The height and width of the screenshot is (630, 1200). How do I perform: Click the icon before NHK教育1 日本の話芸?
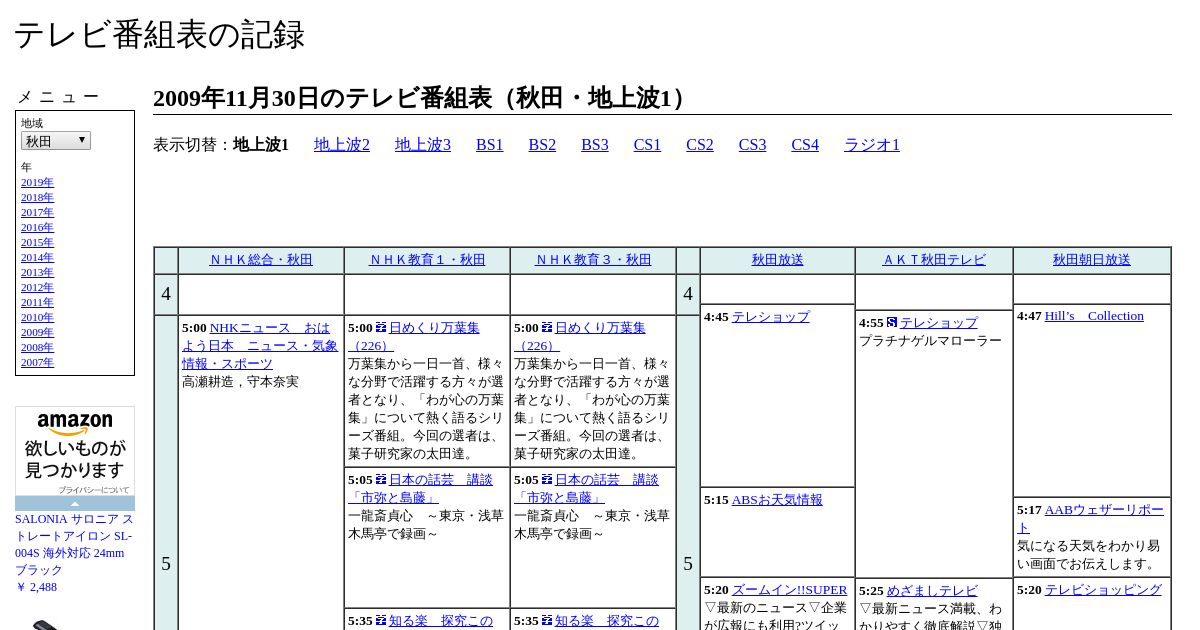coord(381,479)
